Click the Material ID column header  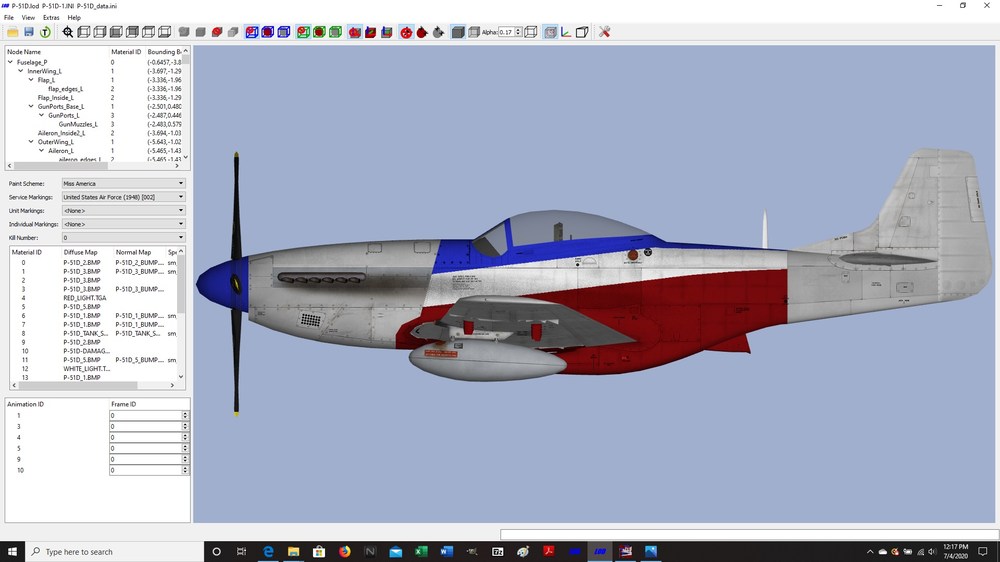click(x=126, y=52)
